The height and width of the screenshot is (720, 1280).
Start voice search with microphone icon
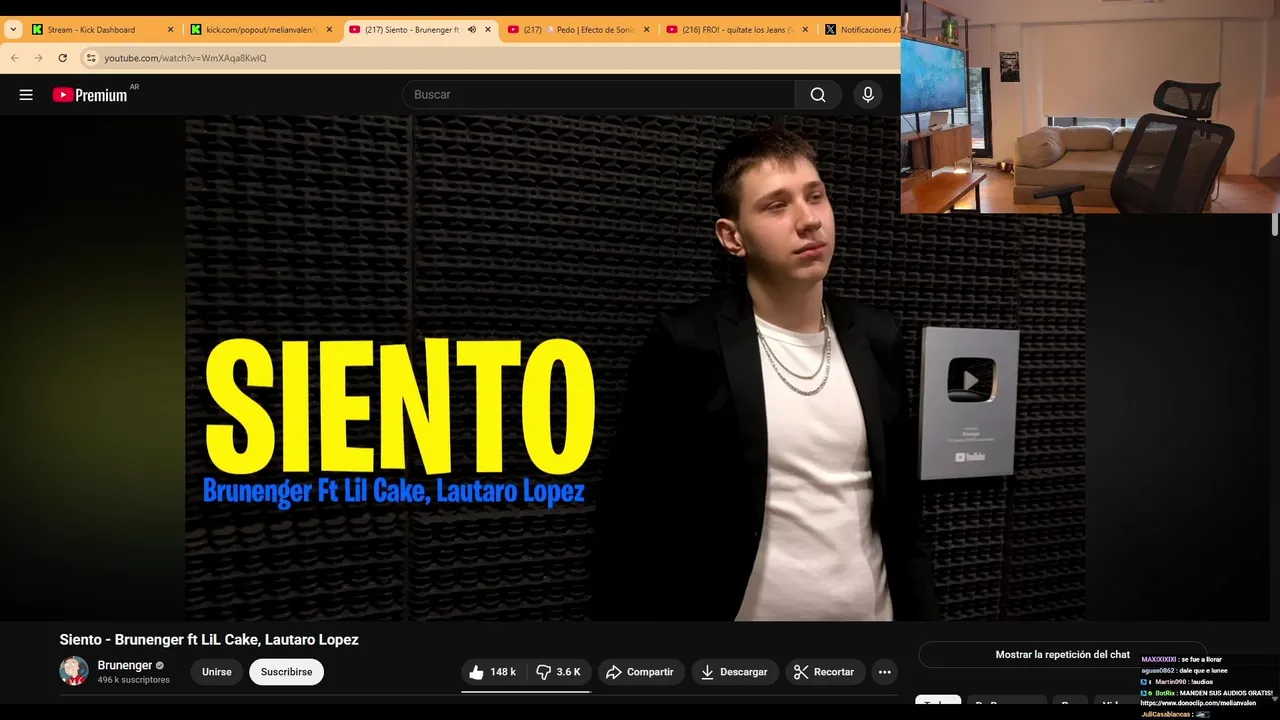(x=868, y=95)
